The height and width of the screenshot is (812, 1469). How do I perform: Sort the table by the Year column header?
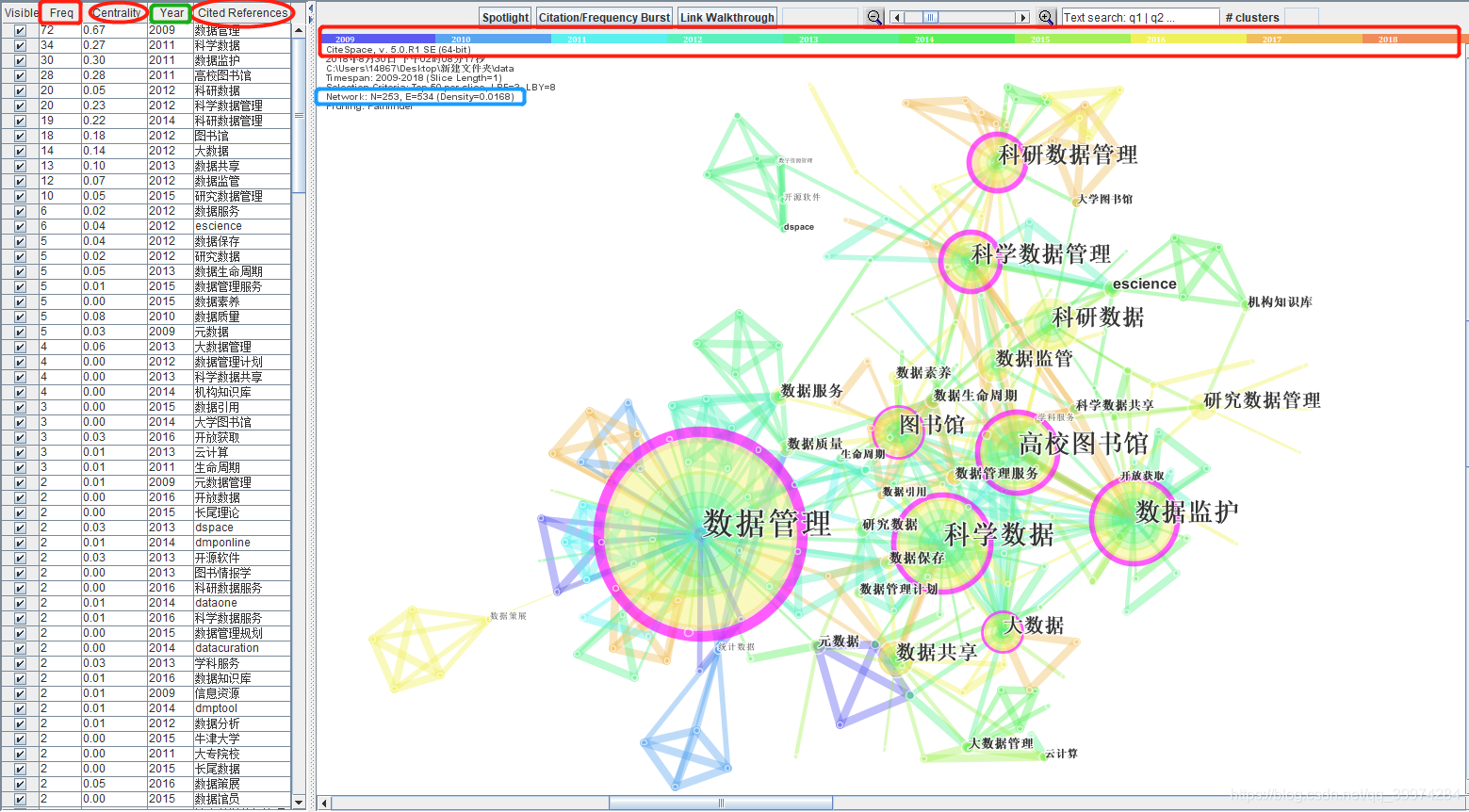click(169, 12)
